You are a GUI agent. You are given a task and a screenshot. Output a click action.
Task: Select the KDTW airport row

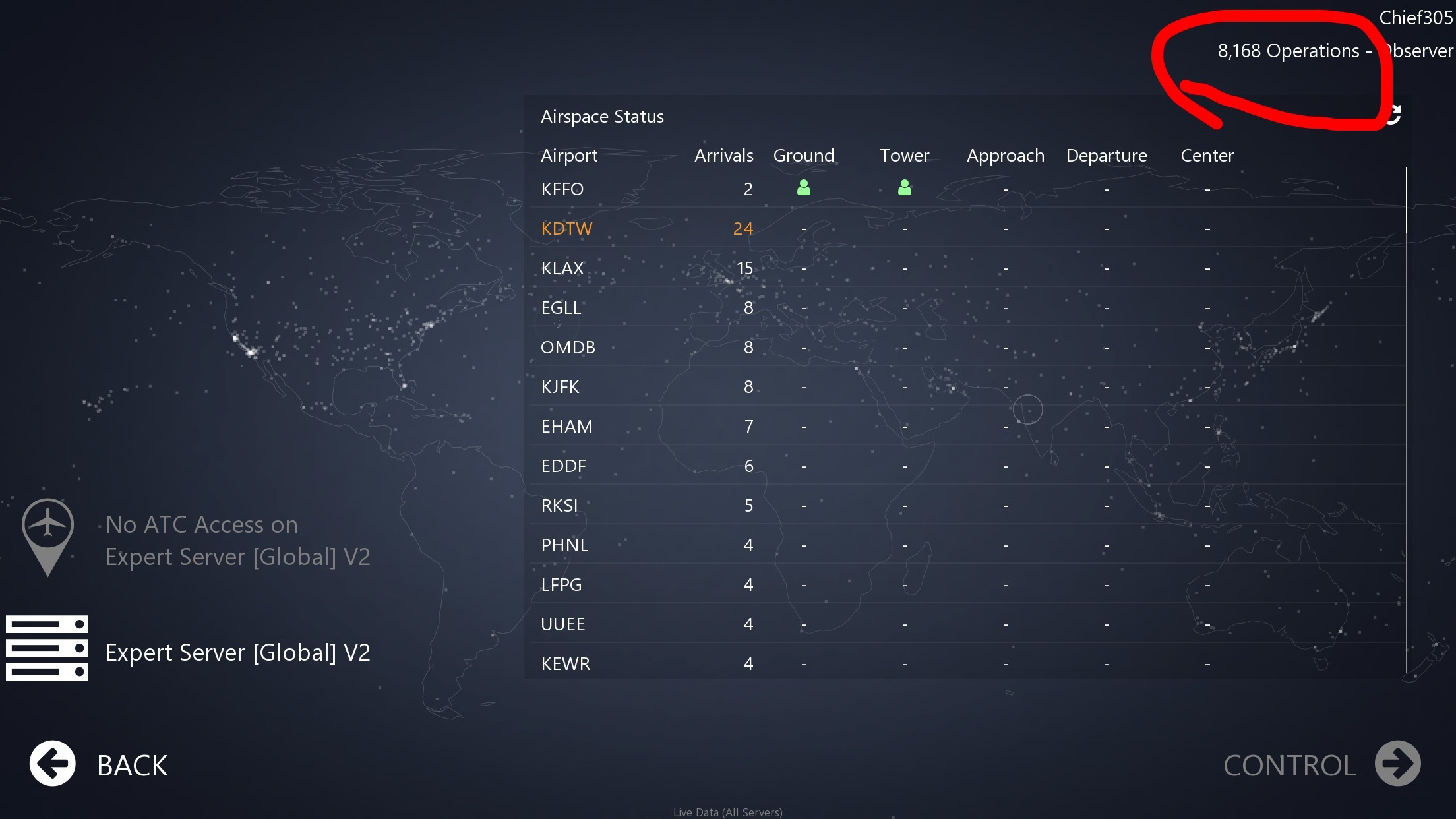566,229
